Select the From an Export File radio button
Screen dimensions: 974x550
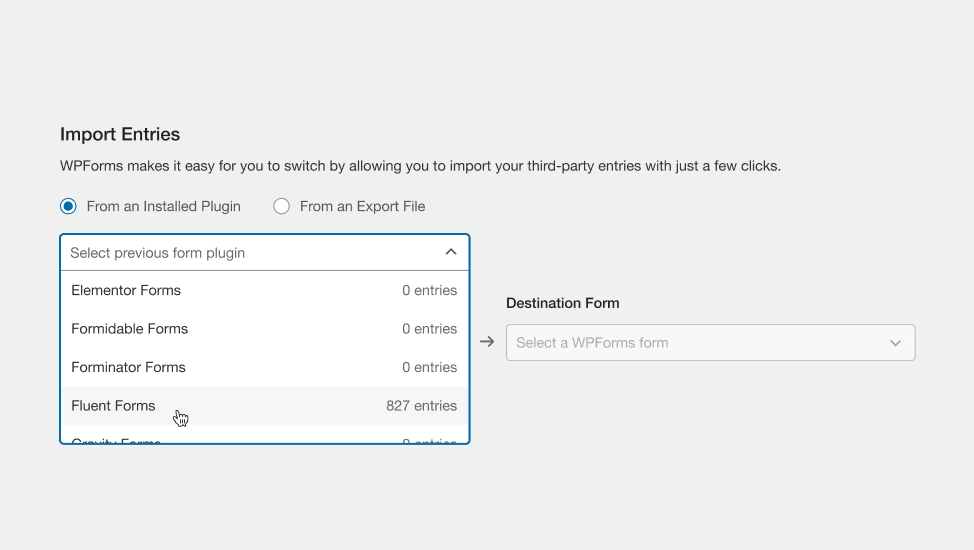point(281,206)
